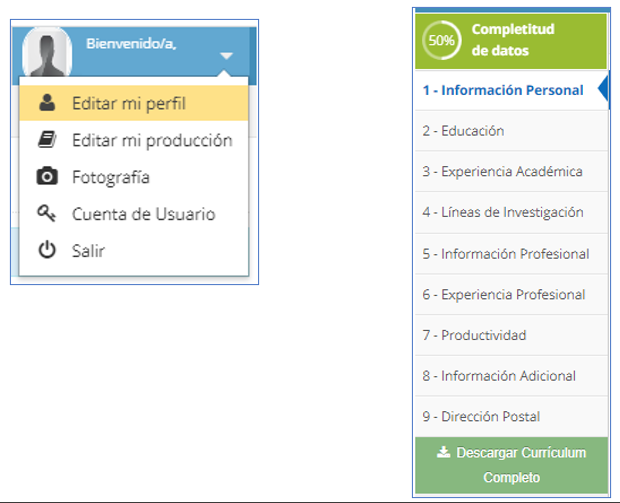Click the Descargar Currículum Completo button
Screen dimensions: 620x503
pos(511,465)
